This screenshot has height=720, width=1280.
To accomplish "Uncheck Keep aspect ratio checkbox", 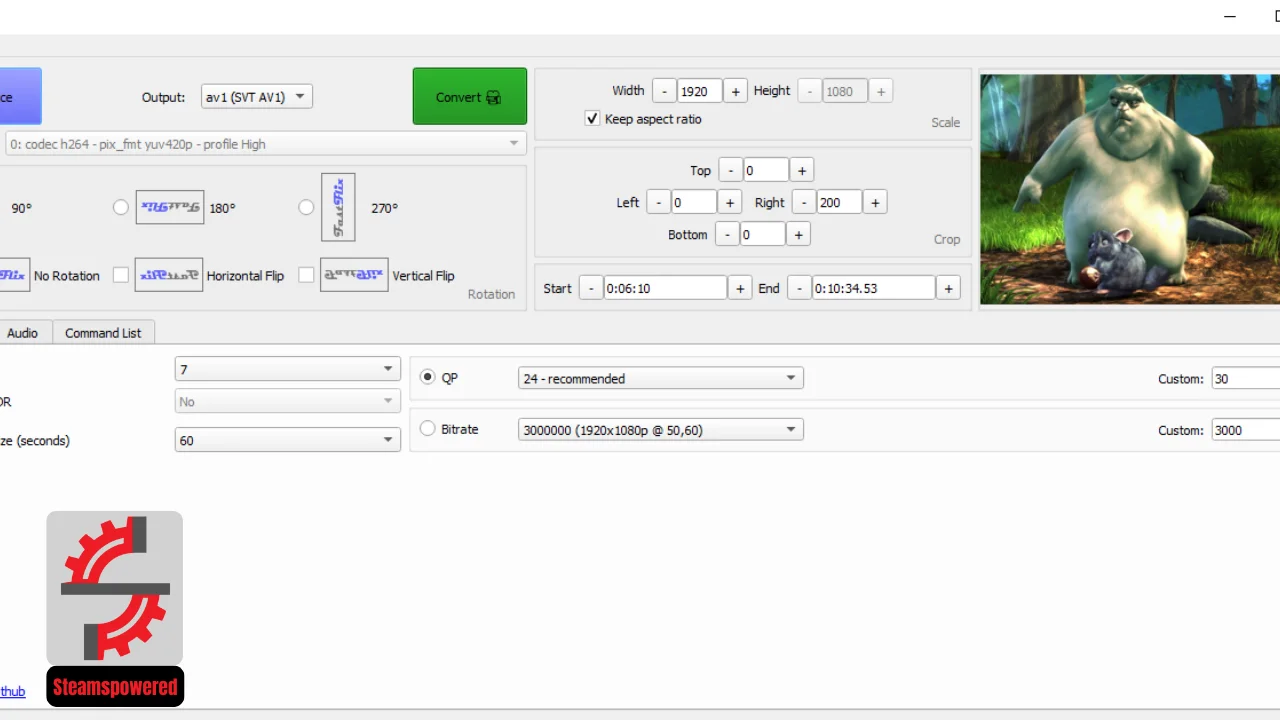I will pyautogui.click(x=592, y=118).
